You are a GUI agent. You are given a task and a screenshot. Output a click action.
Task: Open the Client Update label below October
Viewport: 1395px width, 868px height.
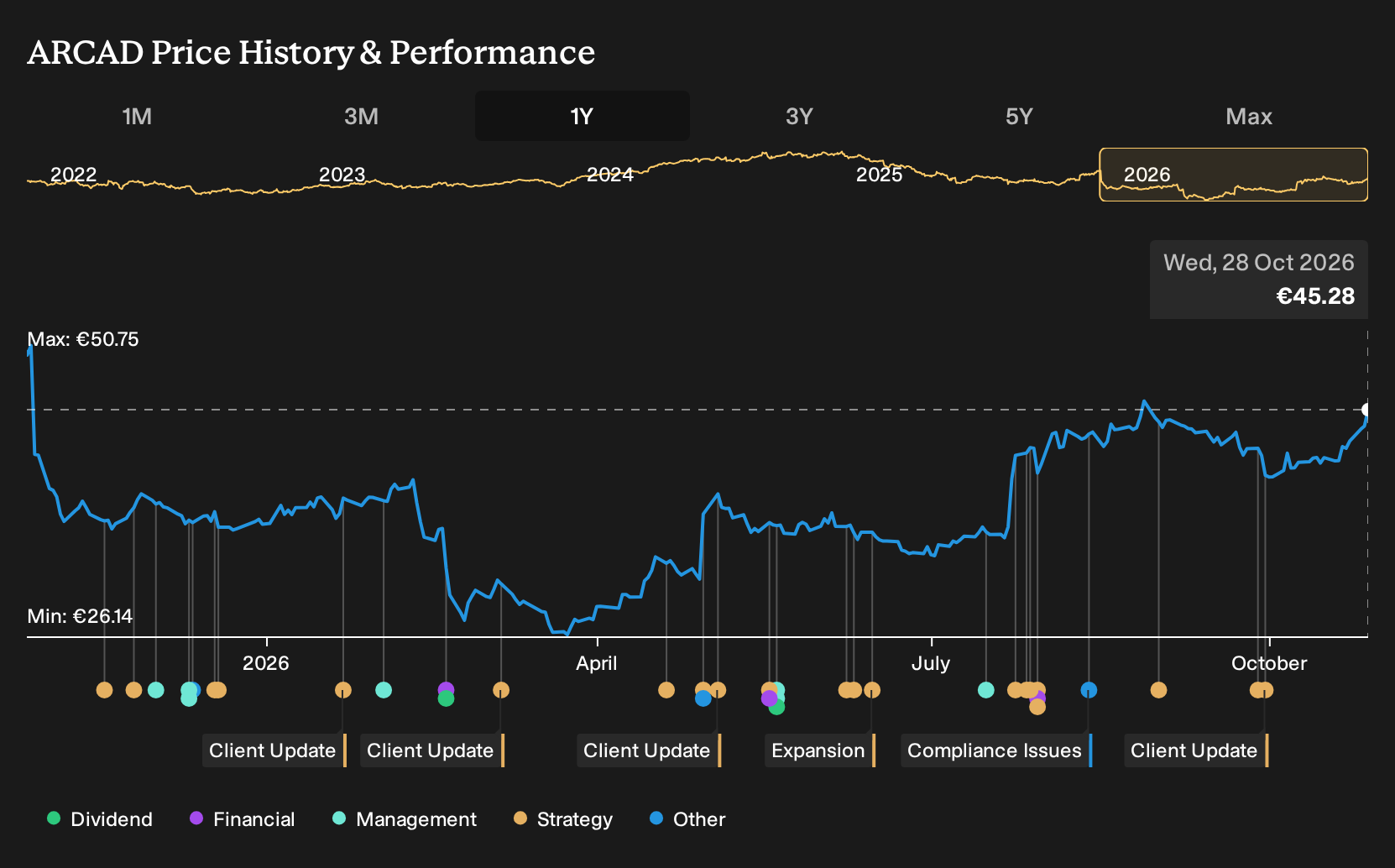[1196, 750]
